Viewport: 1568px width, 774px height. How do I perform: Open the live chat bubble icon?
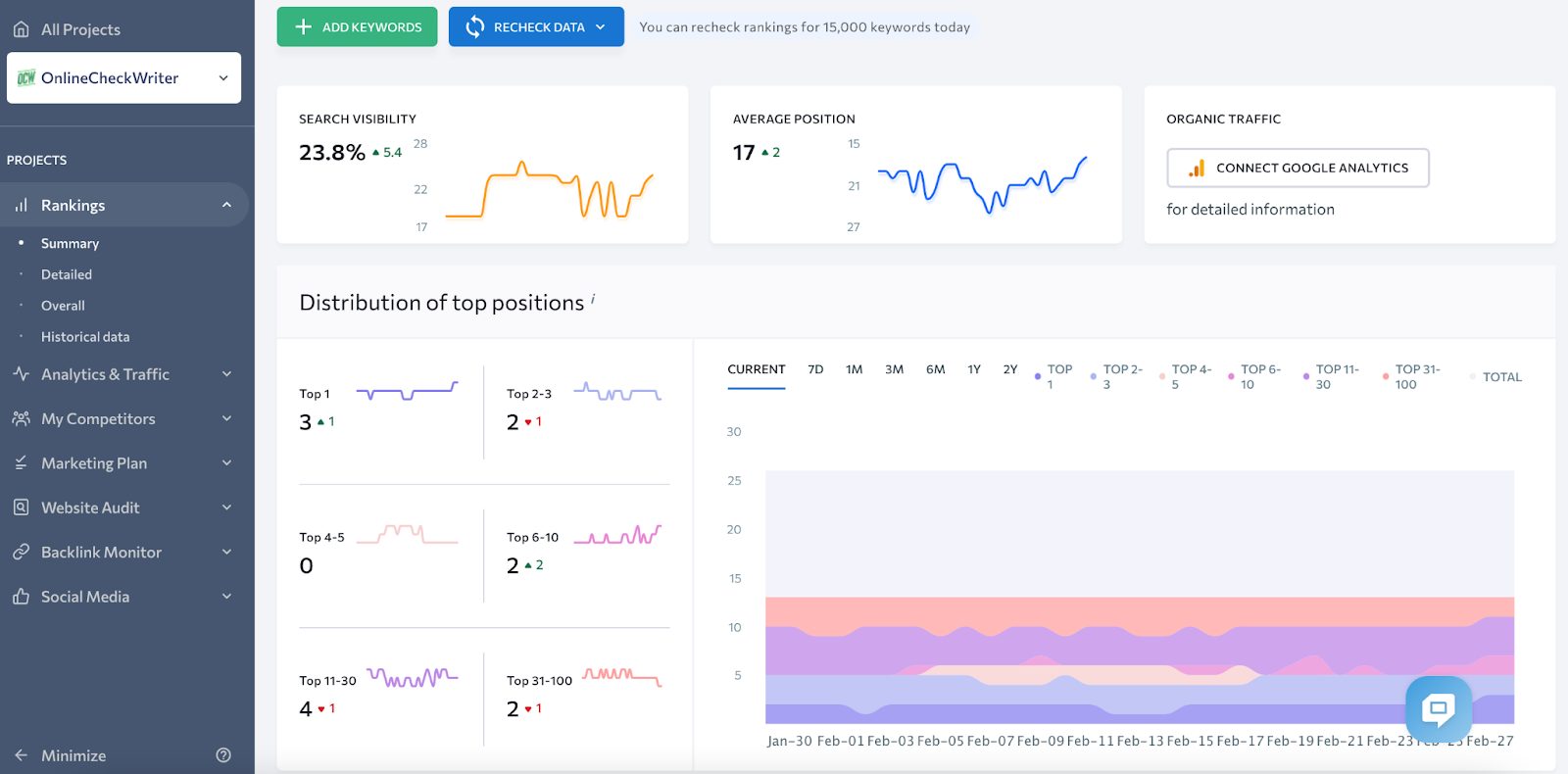pos(1439,708)
